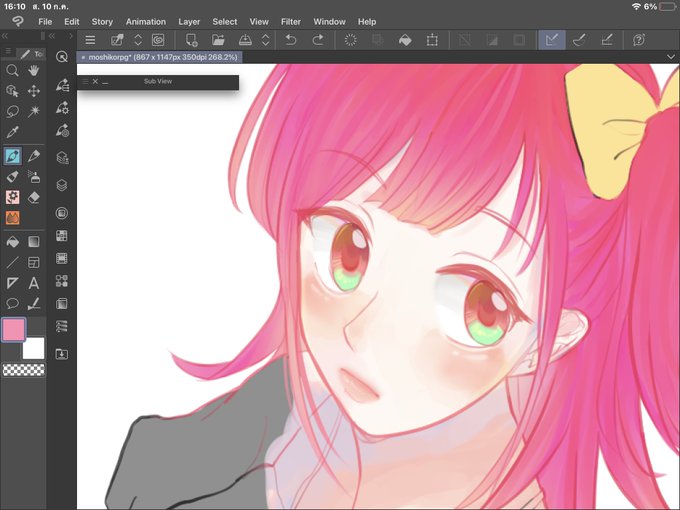Select the orange Blend tool

click(x=13, y=218)
